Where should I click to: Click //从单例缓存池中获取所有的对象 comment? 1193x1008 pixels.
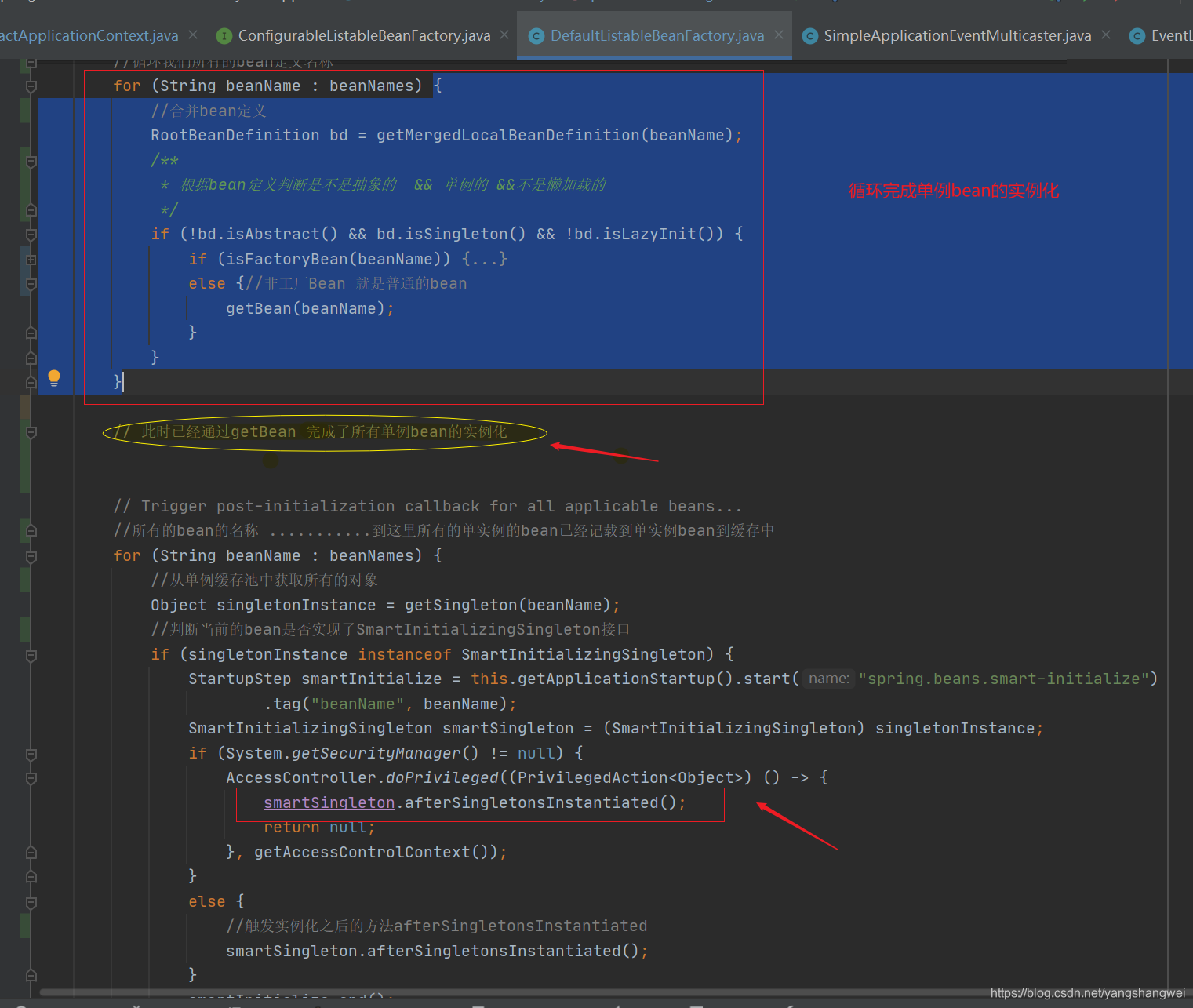(x=264, y=580)
